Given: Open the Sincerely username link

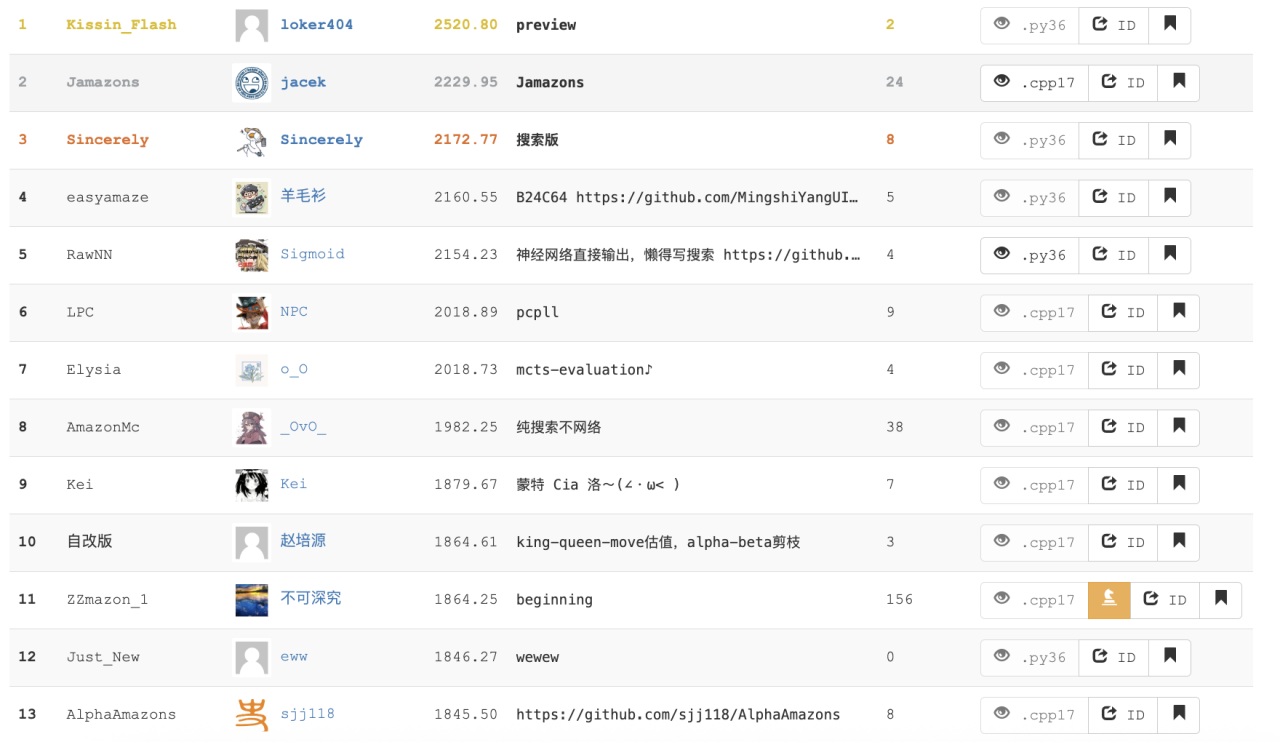Looking at the screenshot, I should 321,140.
